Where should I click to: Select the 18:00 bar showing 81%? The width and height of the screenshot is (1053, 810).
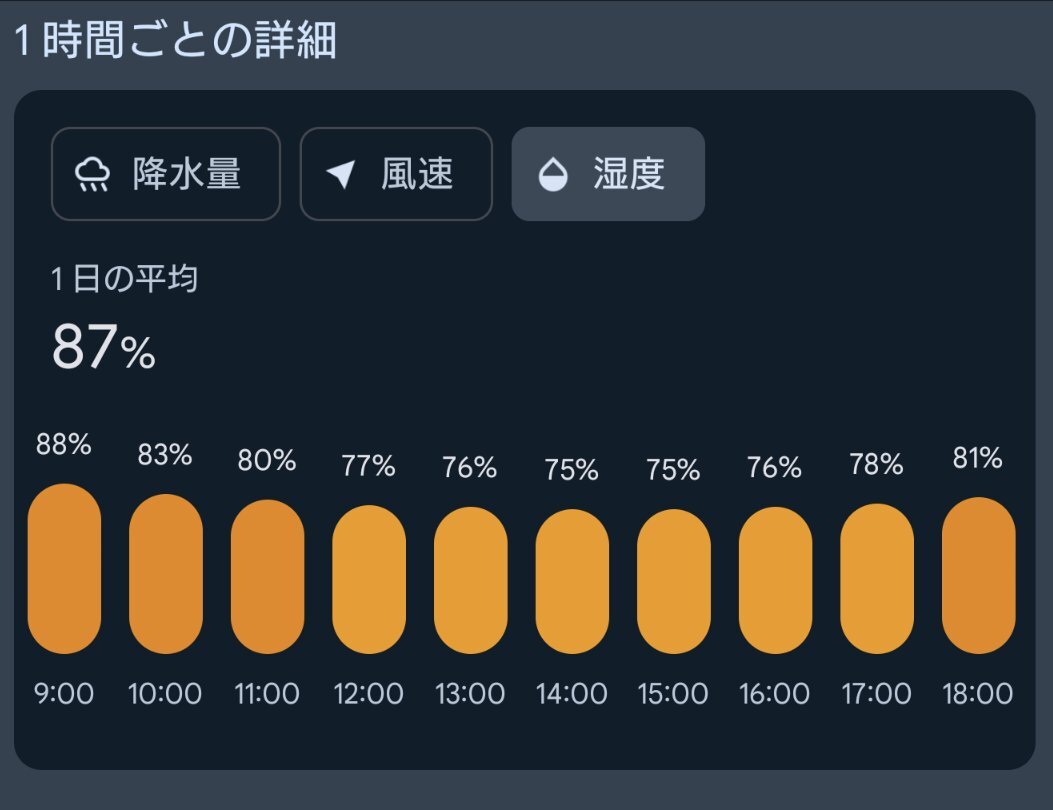pos(978,575)
